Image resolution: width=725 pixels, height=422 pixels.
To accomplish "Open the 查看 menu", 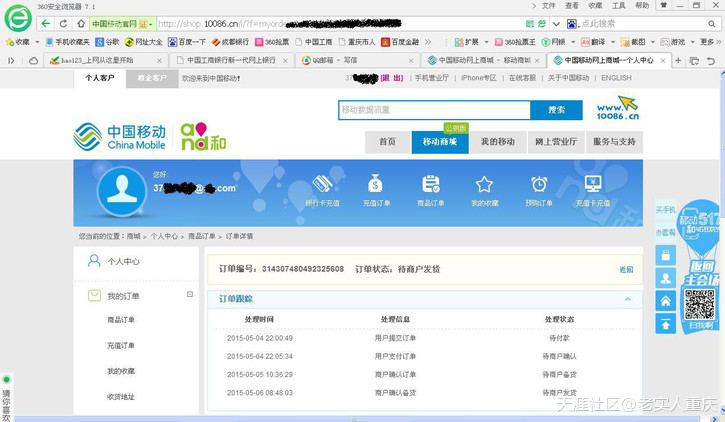I will click(x=571, y=6).
